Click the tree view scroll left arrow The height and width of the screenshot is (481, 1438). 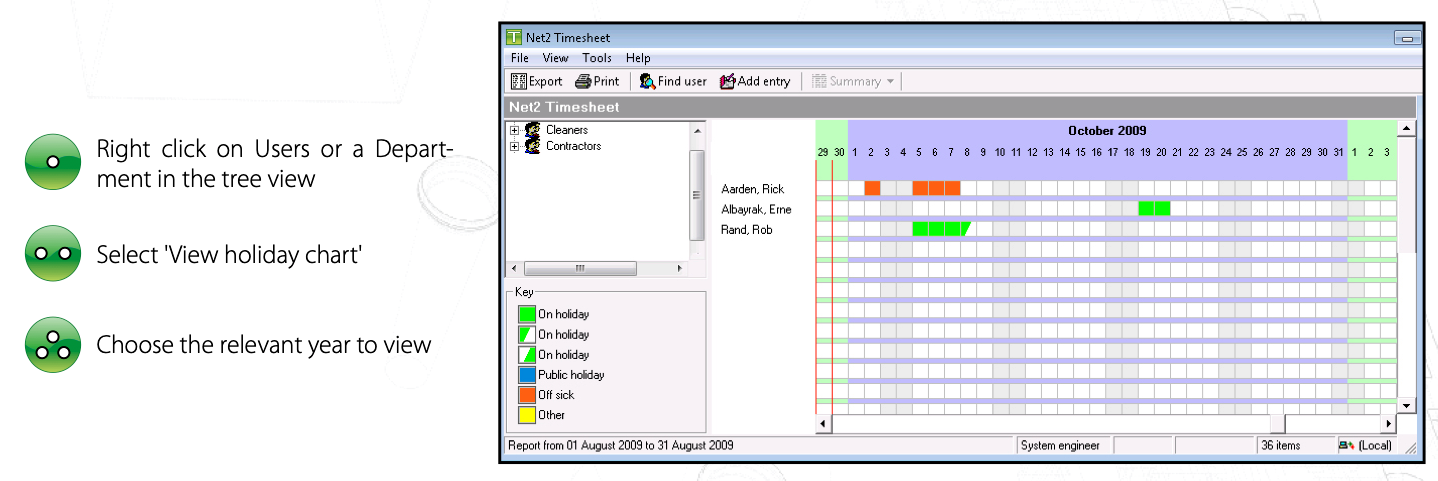[x=514, y=269]
